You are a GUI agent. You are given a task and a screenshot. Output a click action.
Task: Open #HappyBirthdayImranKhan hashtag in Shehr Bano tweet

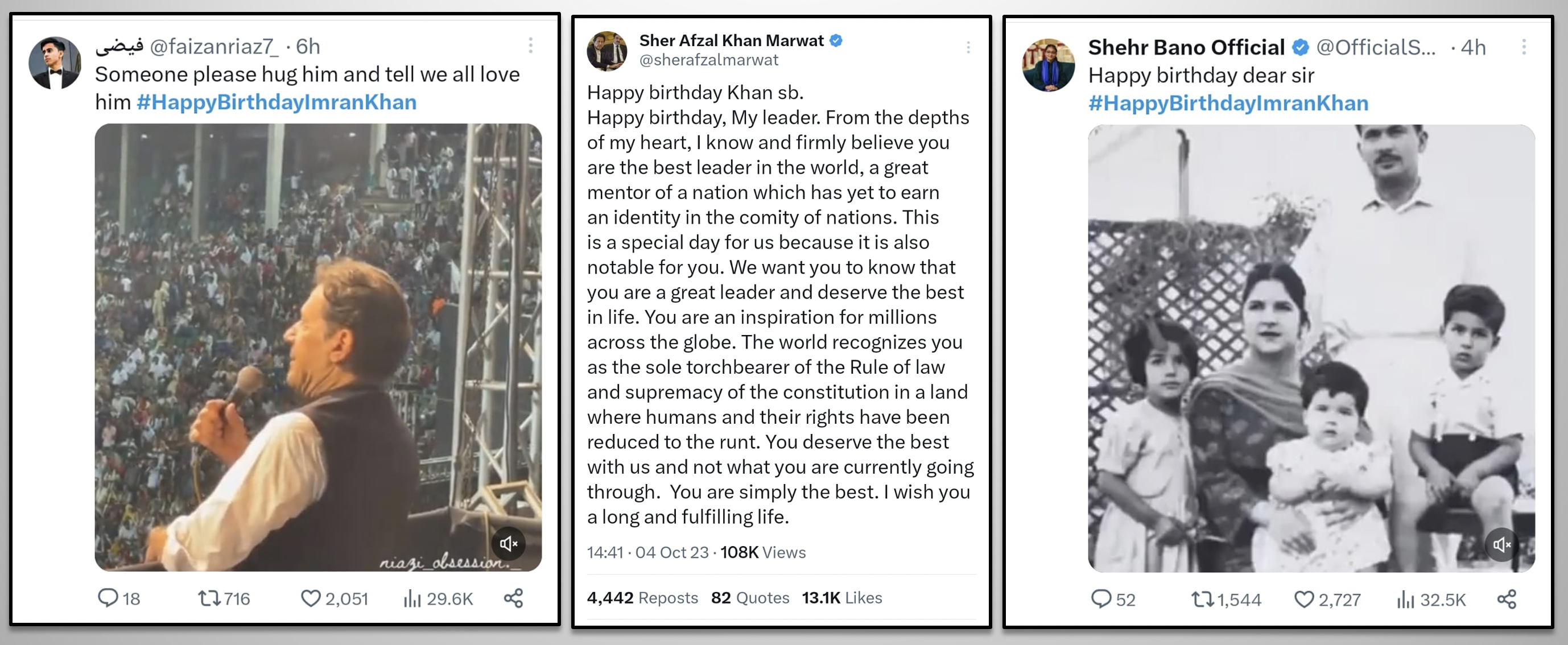coord(1228,103)
